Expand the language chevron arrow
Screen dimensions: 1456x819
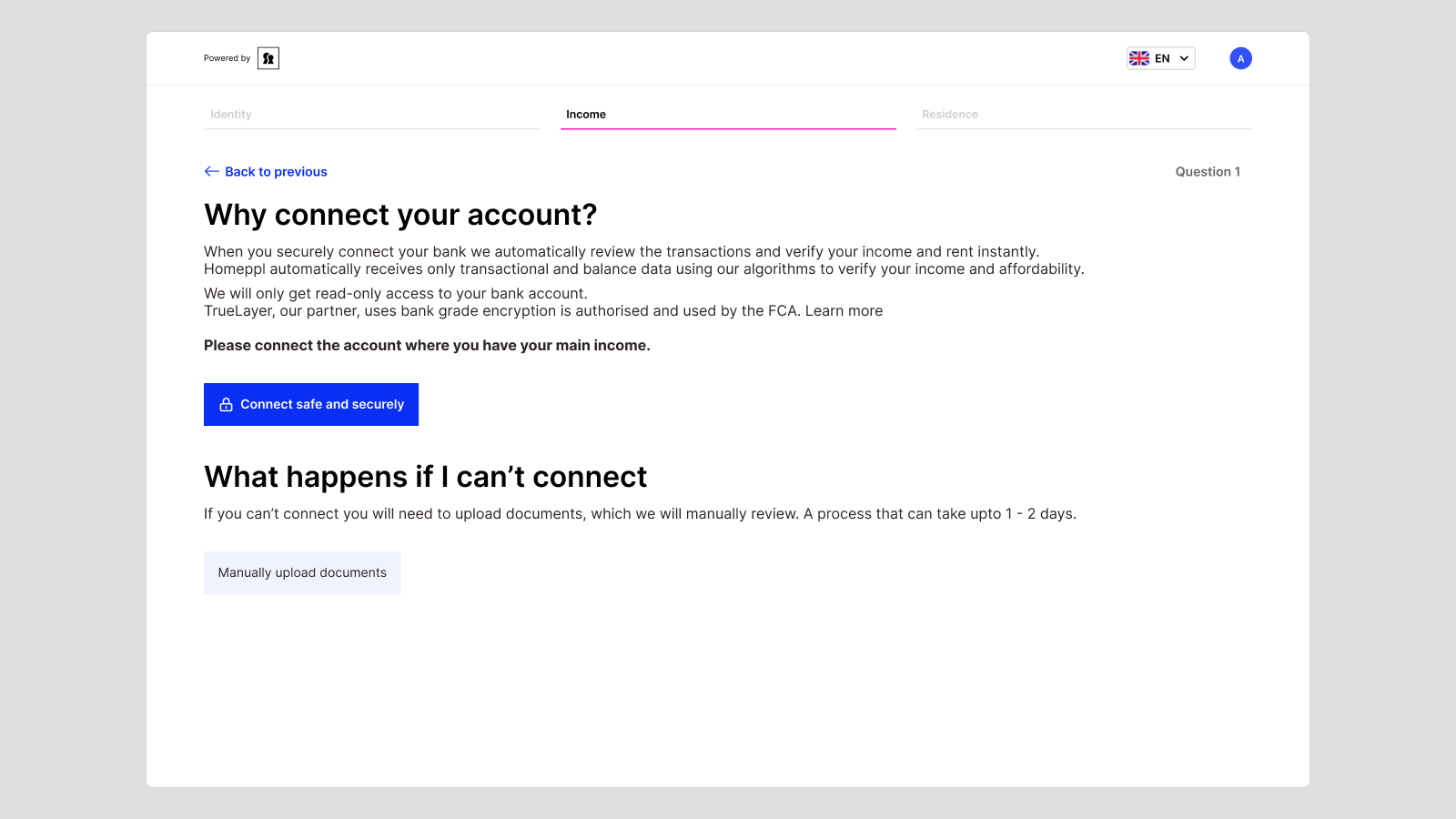pos(1184,58)
